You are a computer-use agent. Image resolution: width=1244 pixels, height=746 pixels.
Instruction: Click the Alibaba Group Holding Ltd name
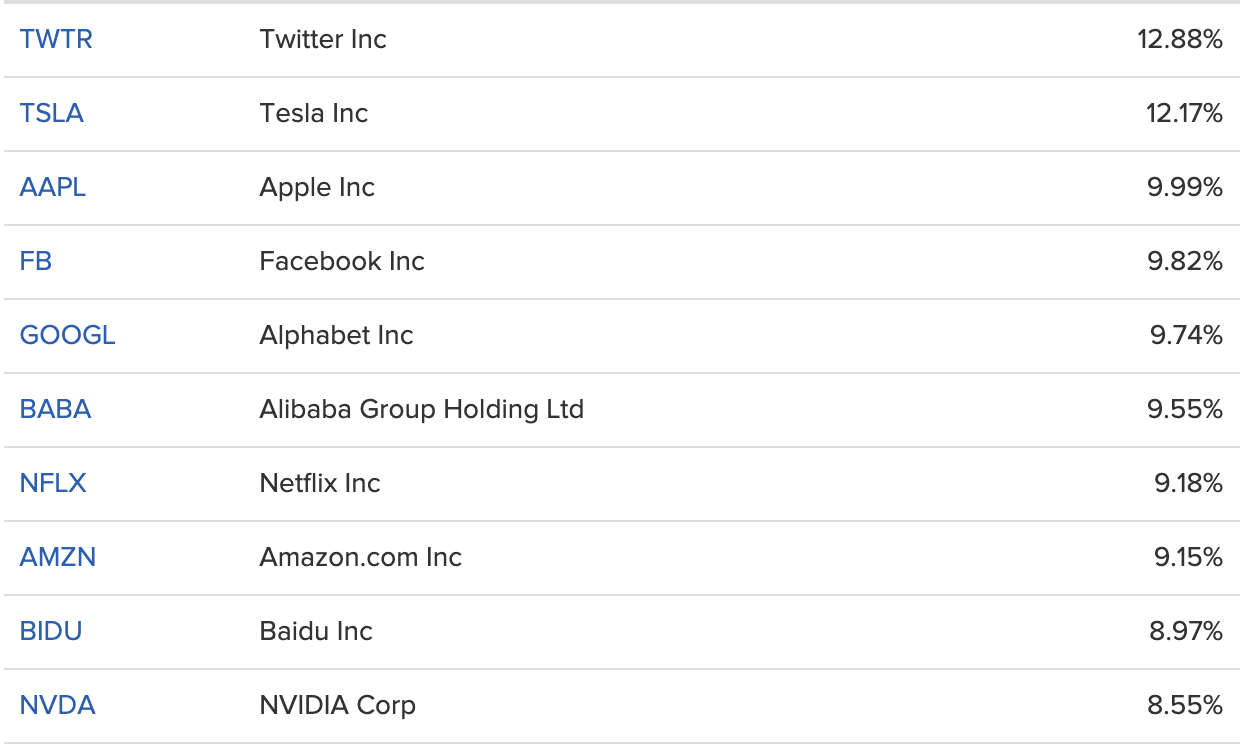click(422, 410)
